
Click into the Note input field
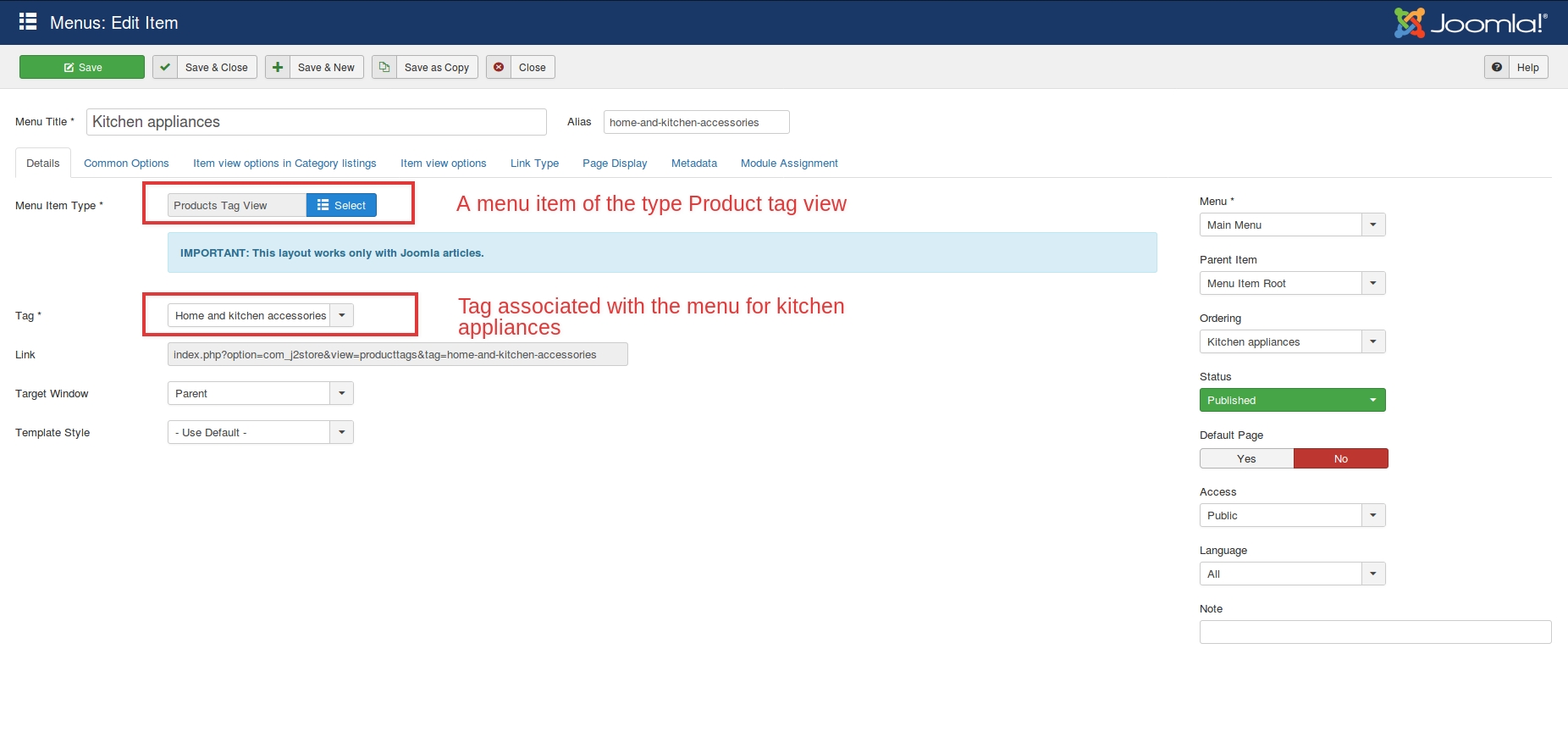pyautogui.click(x=1375, y=632)
